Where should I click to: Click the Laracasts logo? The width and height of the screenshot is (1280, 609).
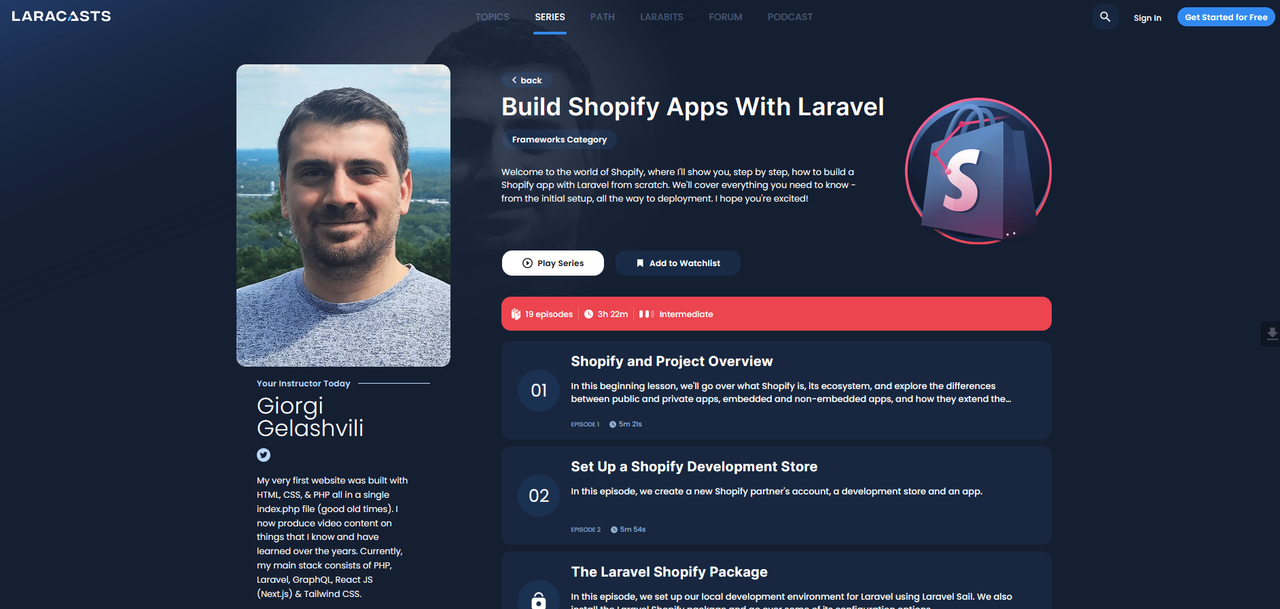(61, 17)
